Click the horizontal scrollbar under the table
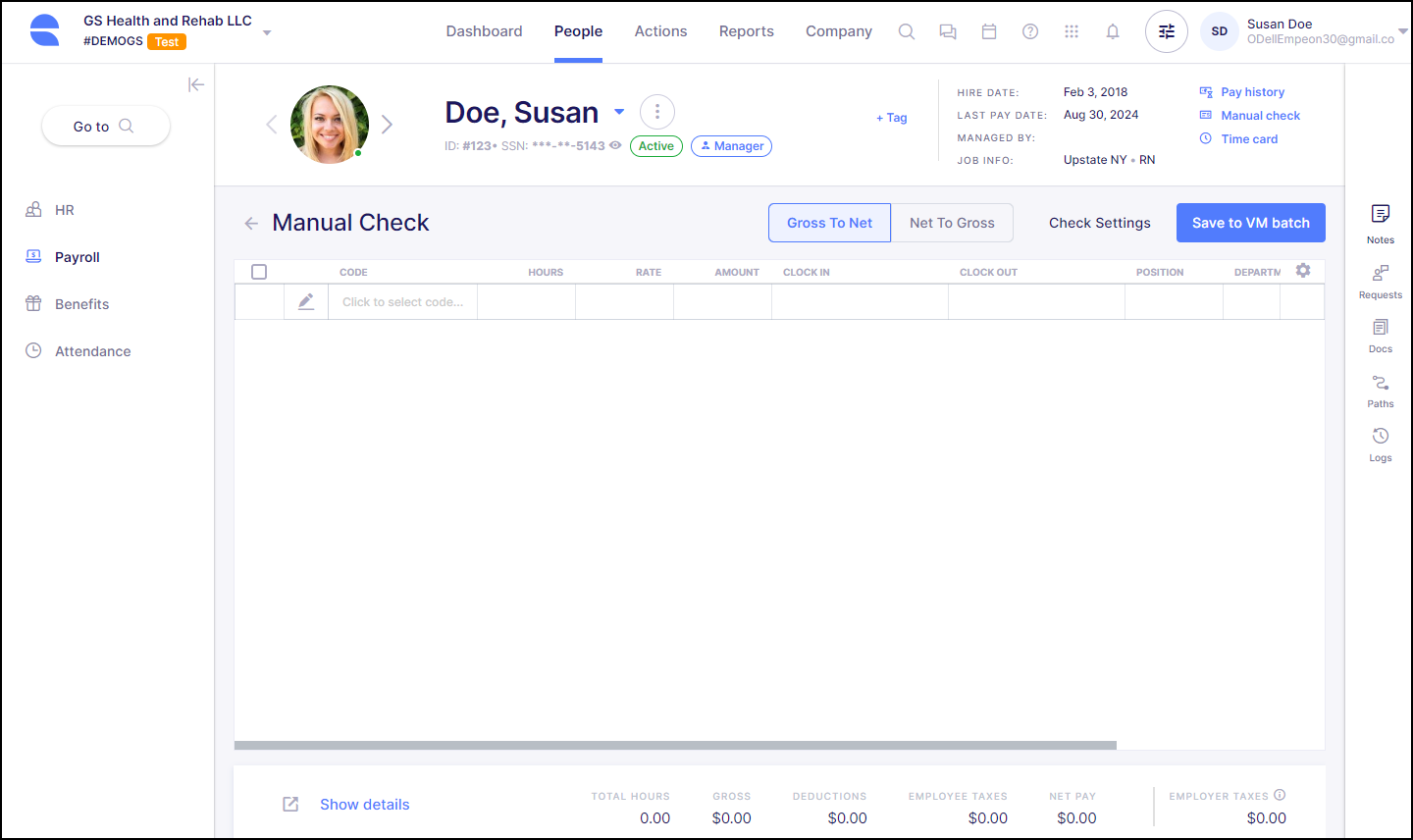Viewport: 1413px width, 840px height. [x=675, y=746]
